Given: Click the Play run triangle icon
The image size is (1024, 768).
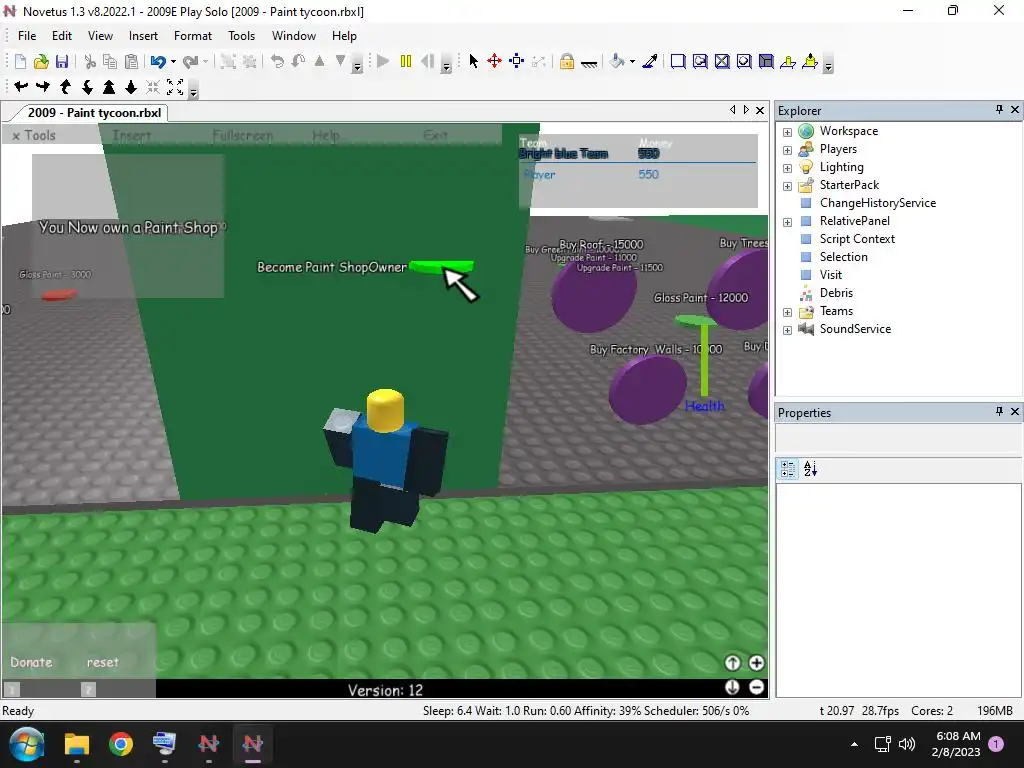Looking at the screenshot, I should [383, 61].
